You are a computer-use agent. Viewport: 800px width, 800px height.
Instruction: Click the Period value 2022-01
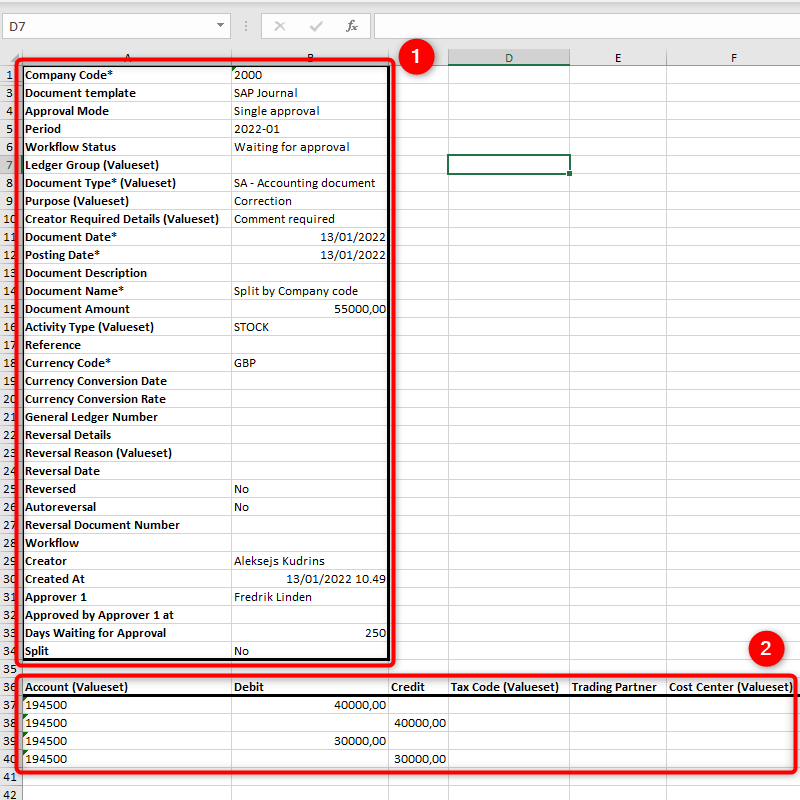tap(309, 129)
